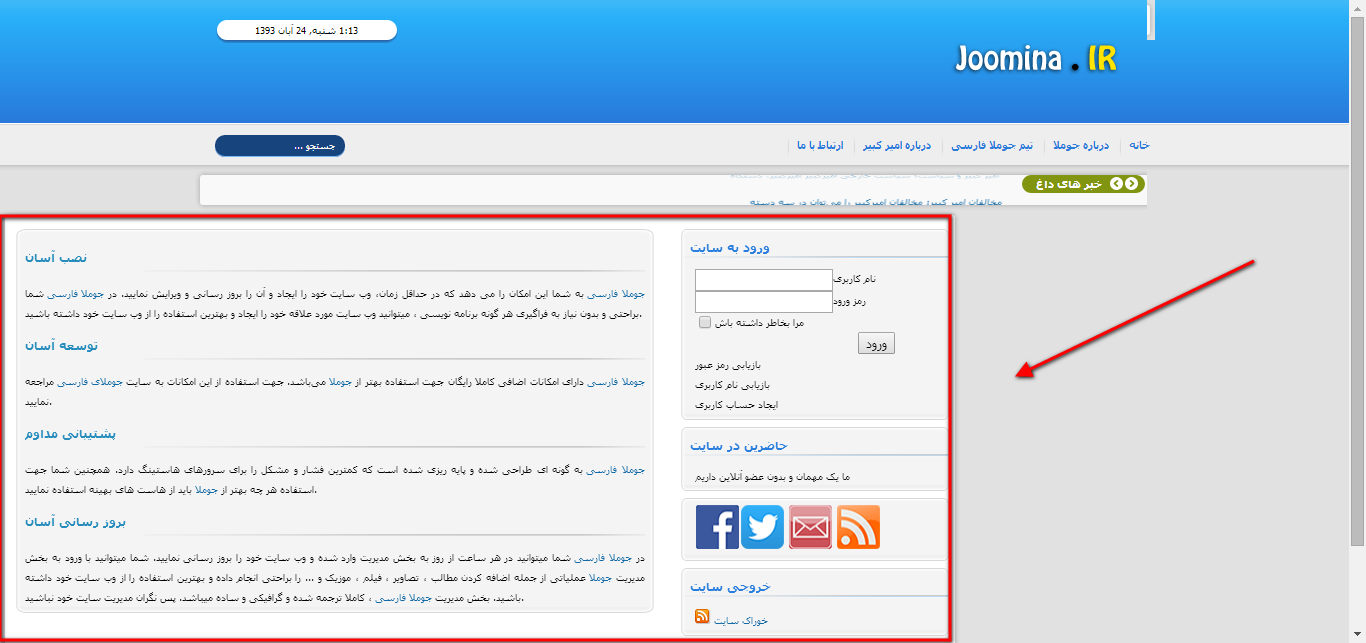Open the درباره جوملا menu item
1366x643 pixels.
tap(1081, 146)
